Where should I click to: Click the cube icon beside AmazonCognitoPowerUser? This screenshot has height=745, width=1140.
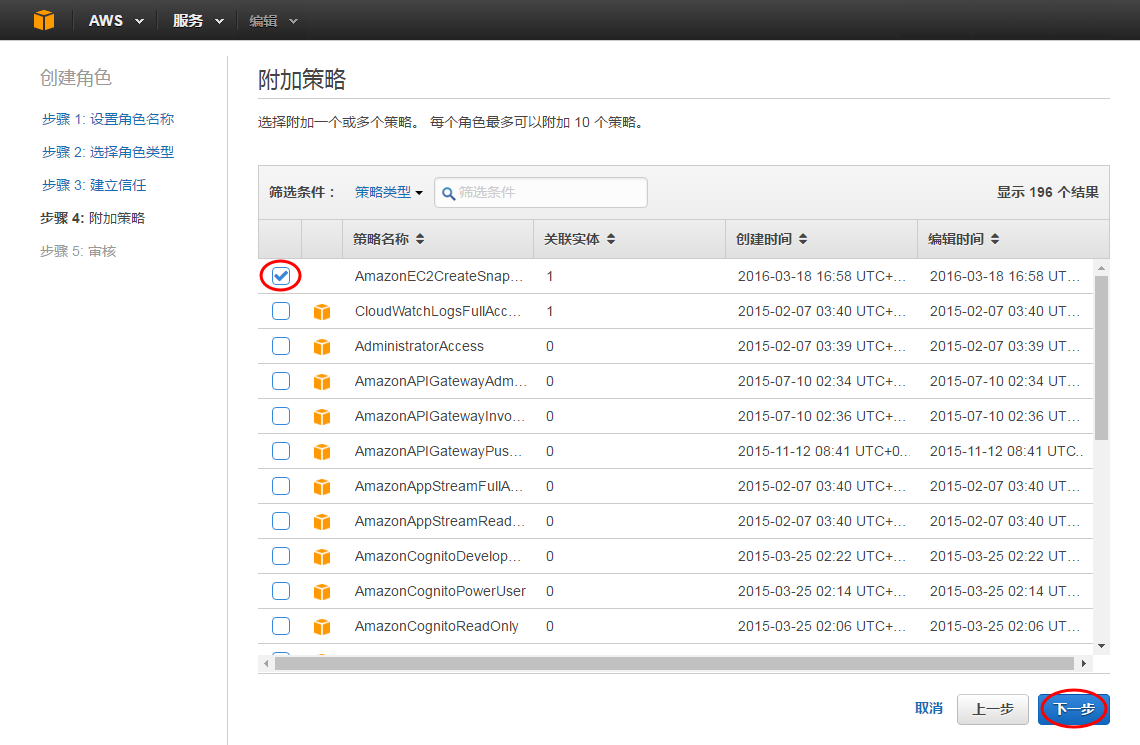[322, 592]
